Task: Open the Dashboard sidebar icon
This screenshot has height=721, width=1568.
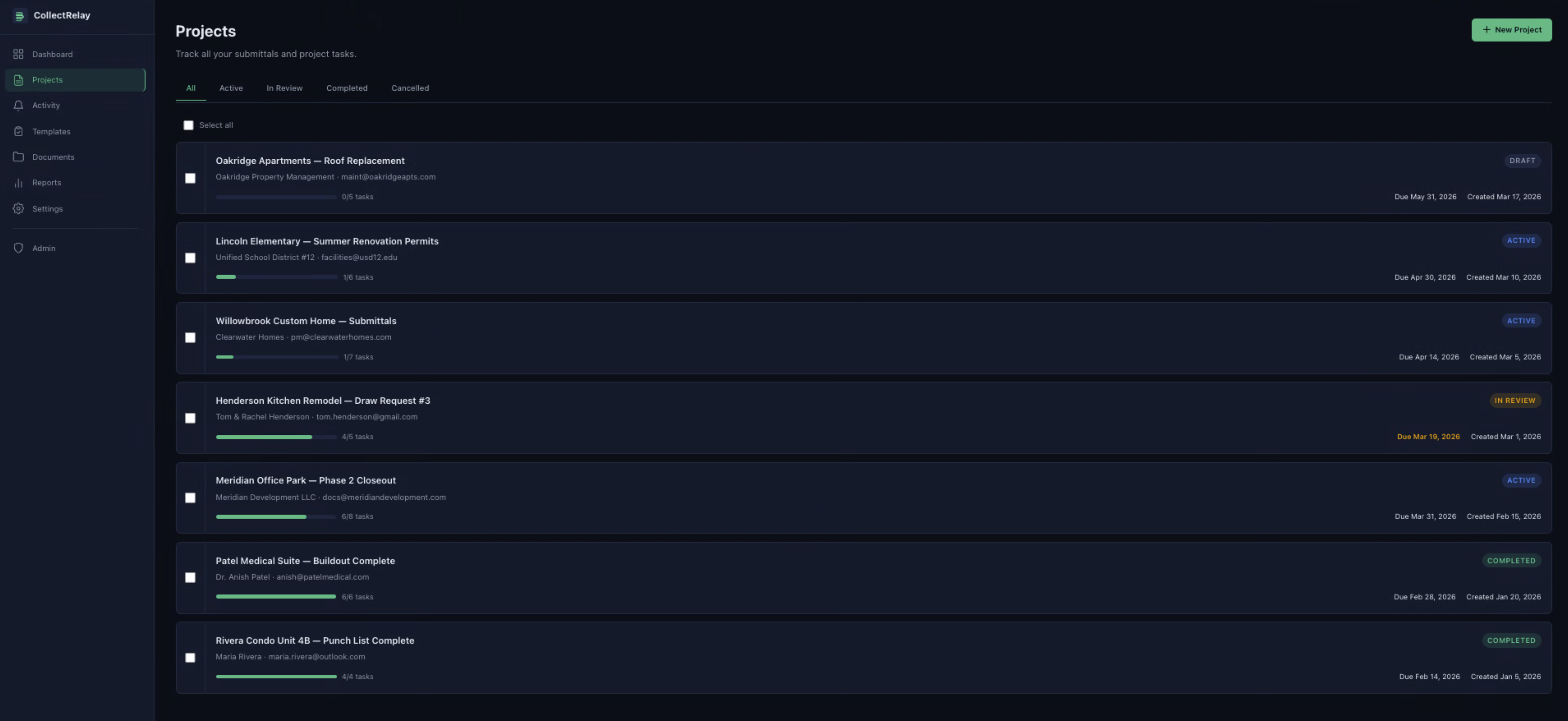Action: [x=18, y=54]
